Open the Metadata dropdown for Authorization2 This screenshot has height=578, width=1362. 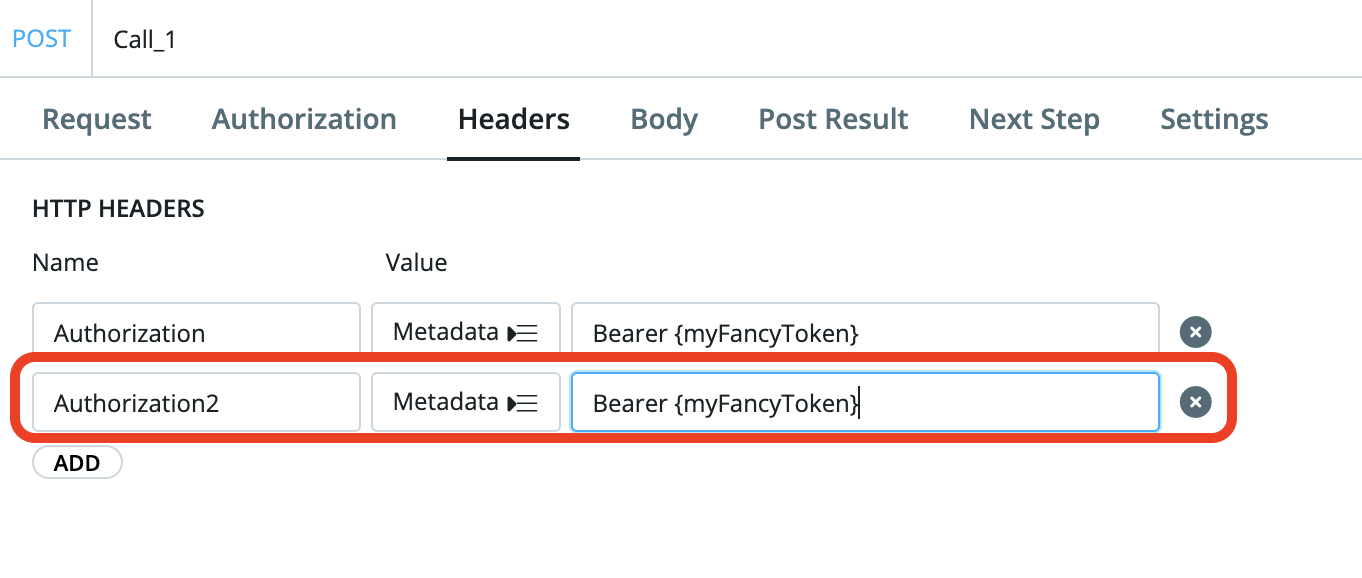(x=466, y=402)
